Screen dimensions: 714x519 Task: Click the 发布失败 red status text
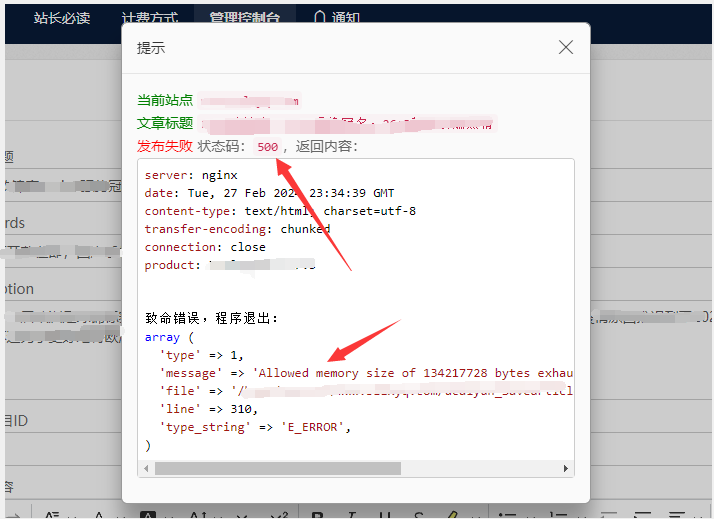tap(164, 147)
